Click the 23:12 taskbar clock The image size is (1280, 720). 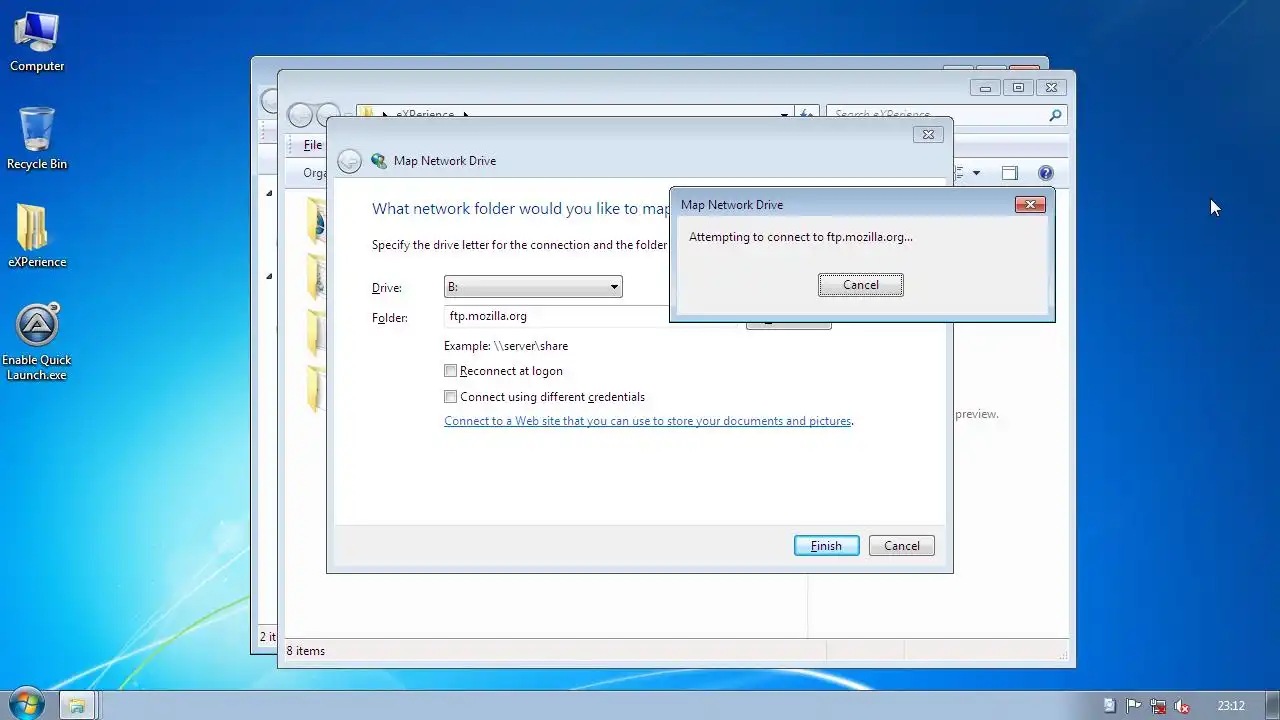1231,706
